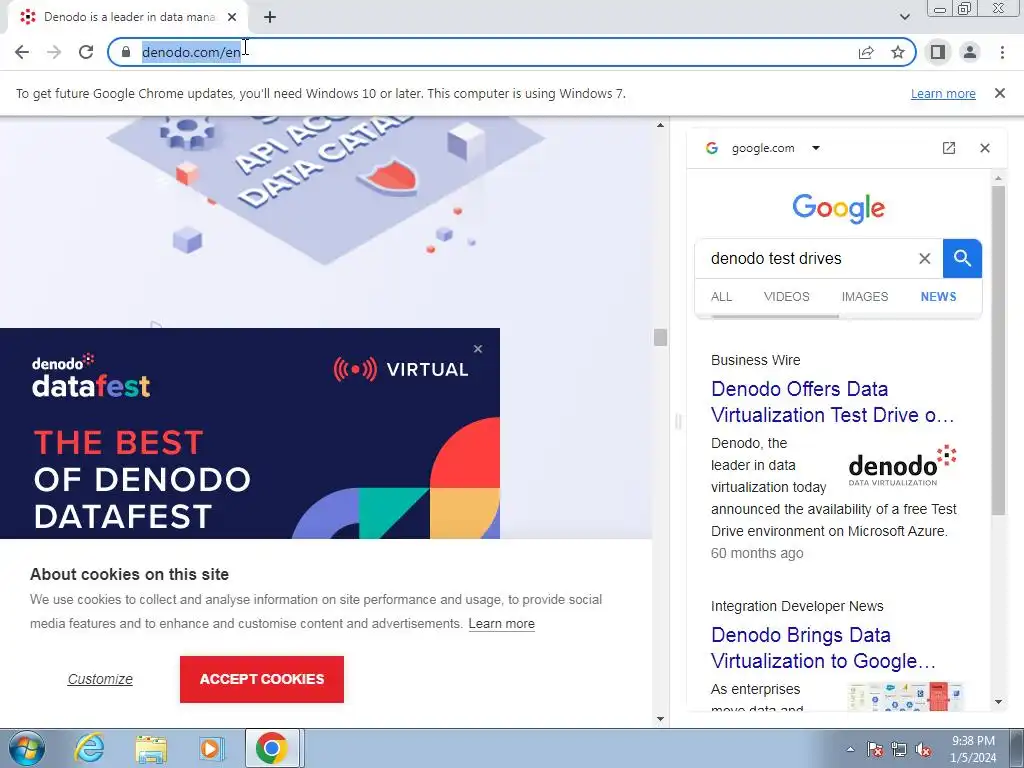The height and width of the screenshot is (768, 1024).
Task: Click the network status tray icon
Action: click(899, 749)
